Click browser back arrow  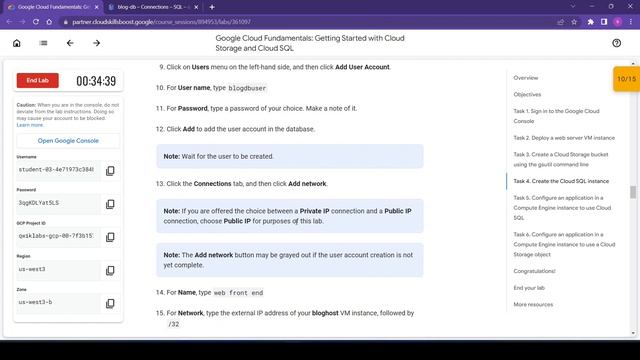point(9,22)
